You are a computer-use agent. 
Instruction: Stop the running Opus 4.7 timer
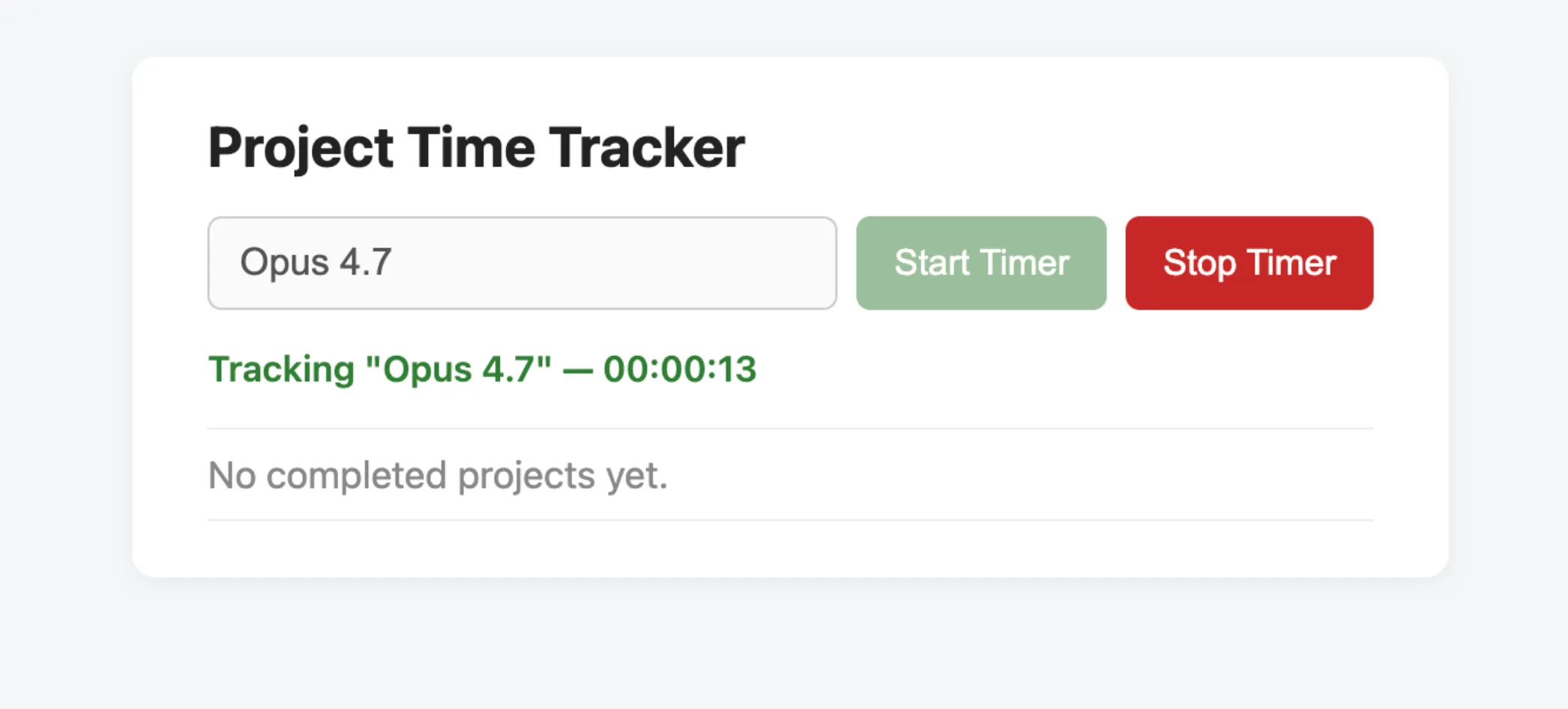[x=1249, y=263]
